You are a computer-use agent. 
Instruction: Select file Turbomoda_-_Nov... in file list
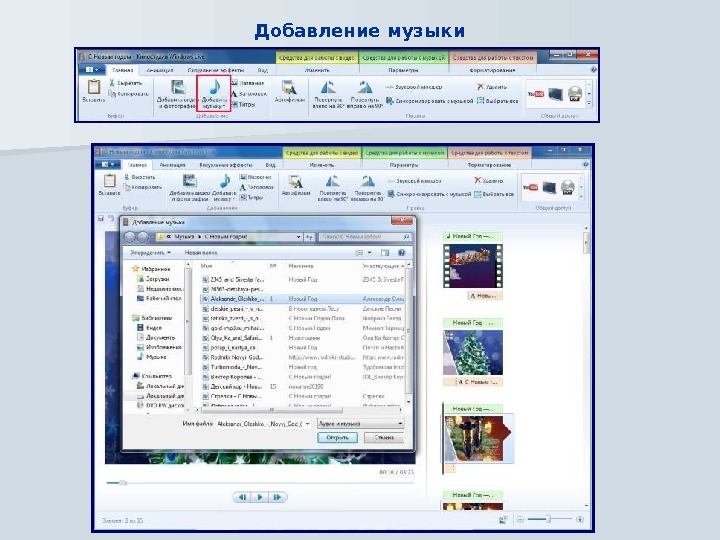click(x=303, y=367)
